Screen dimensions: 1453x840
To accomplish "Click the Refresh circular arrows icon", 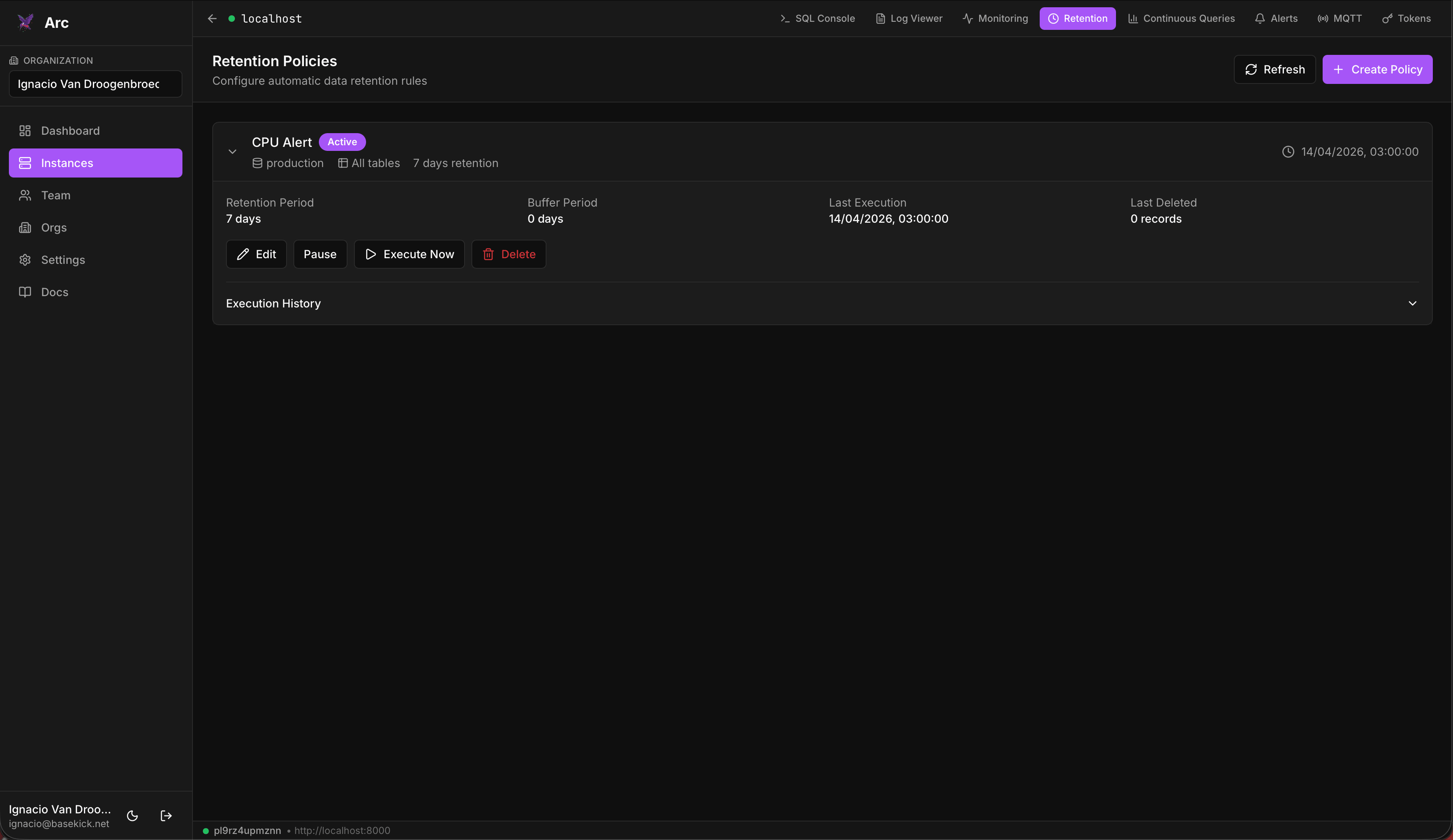I will (x=1251, y=69).
